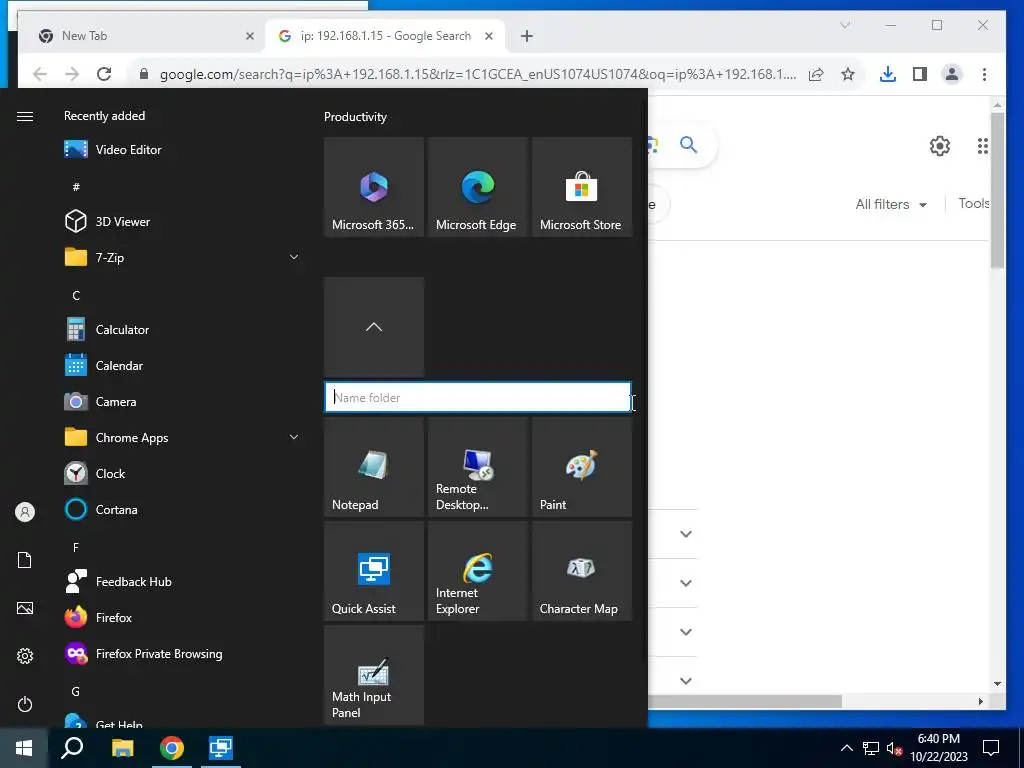The width and height of the screenshot is (1024, 768).
Task: Reload the Chrome page
Action: click(104, 74)
